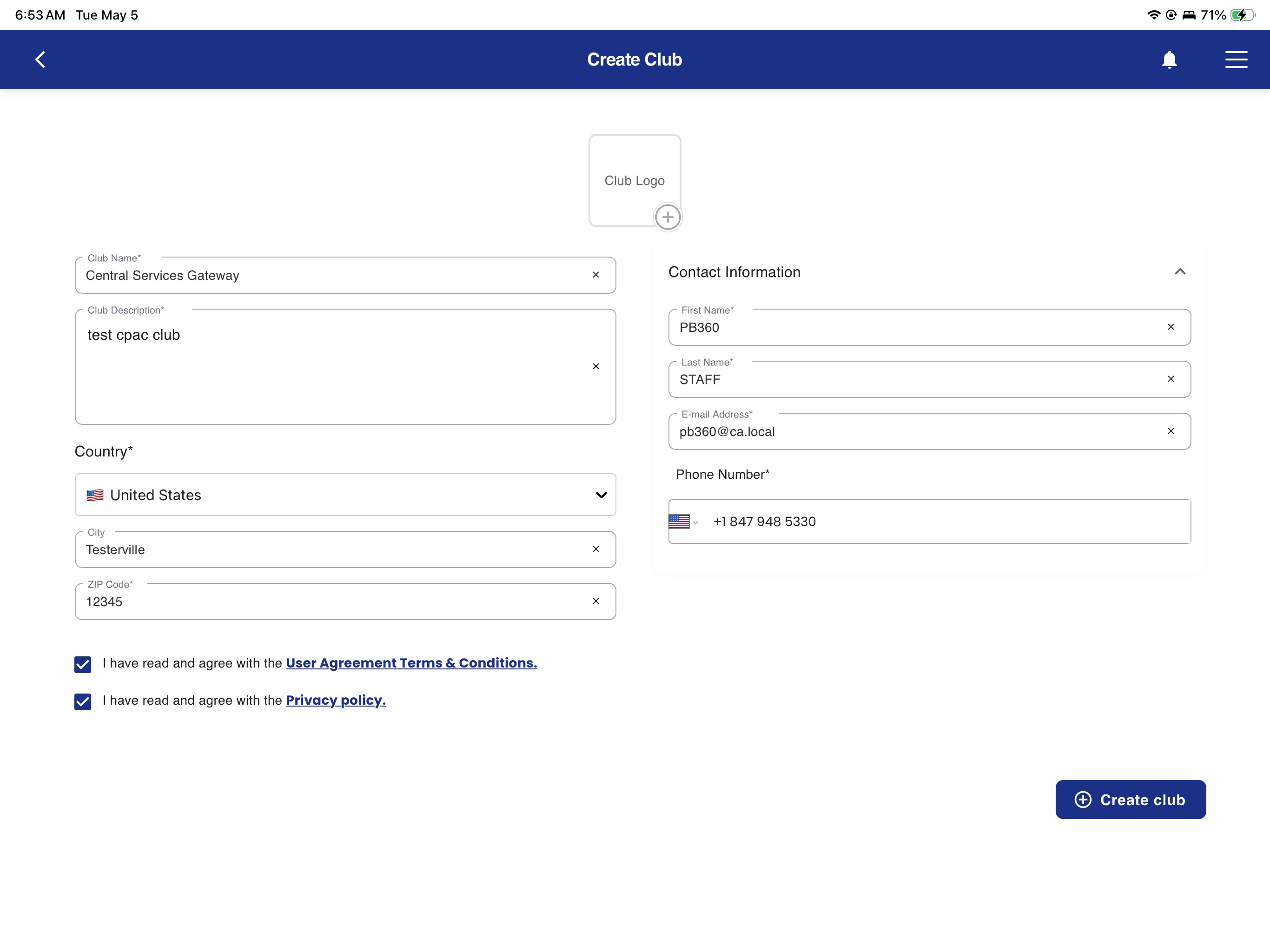Click the Create club button
The image size is (1270, 952).
click(x=1131, y=800)
